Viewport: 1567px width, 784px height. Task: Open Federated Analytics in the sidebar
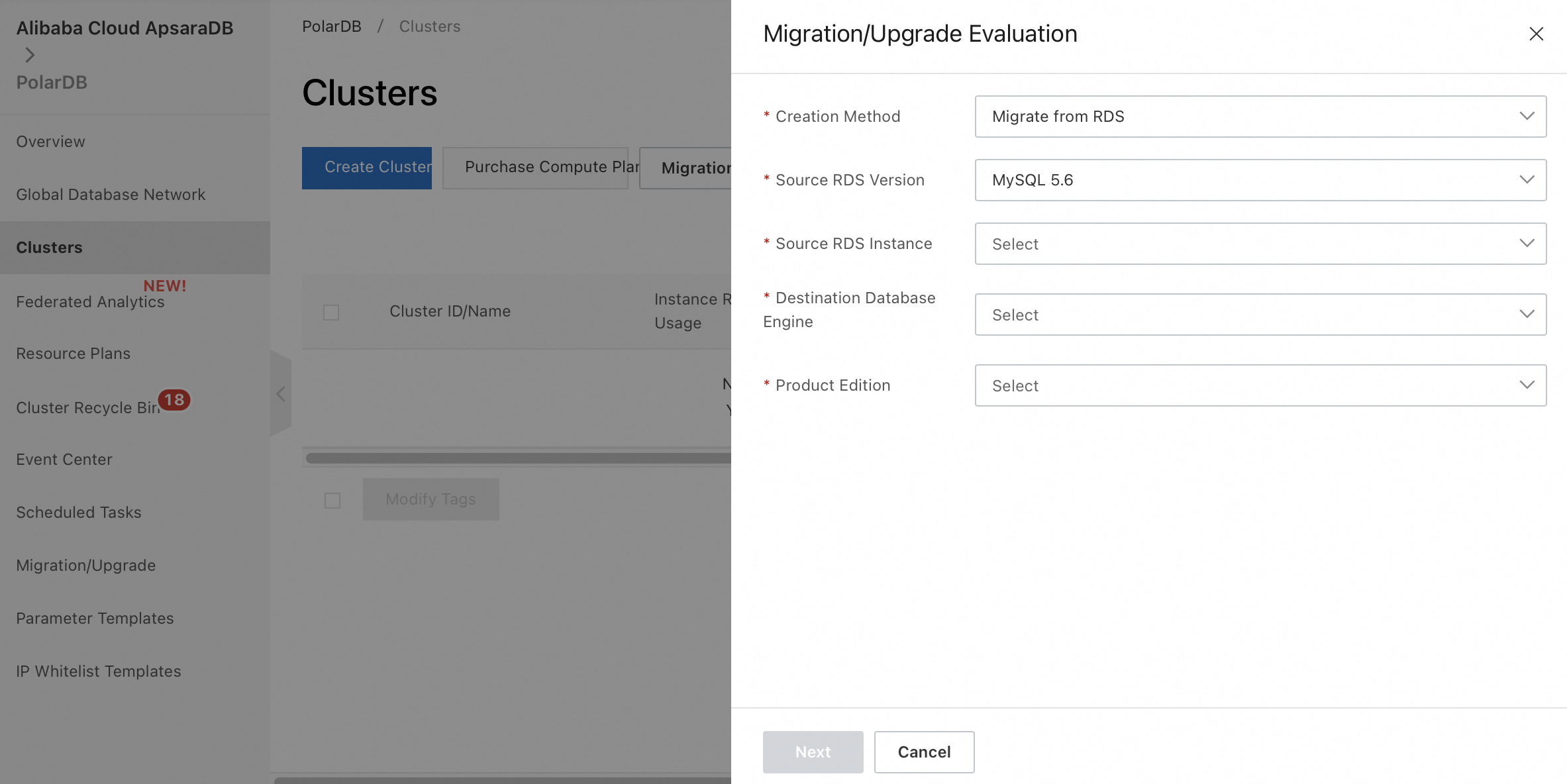(x=90, y=302)
